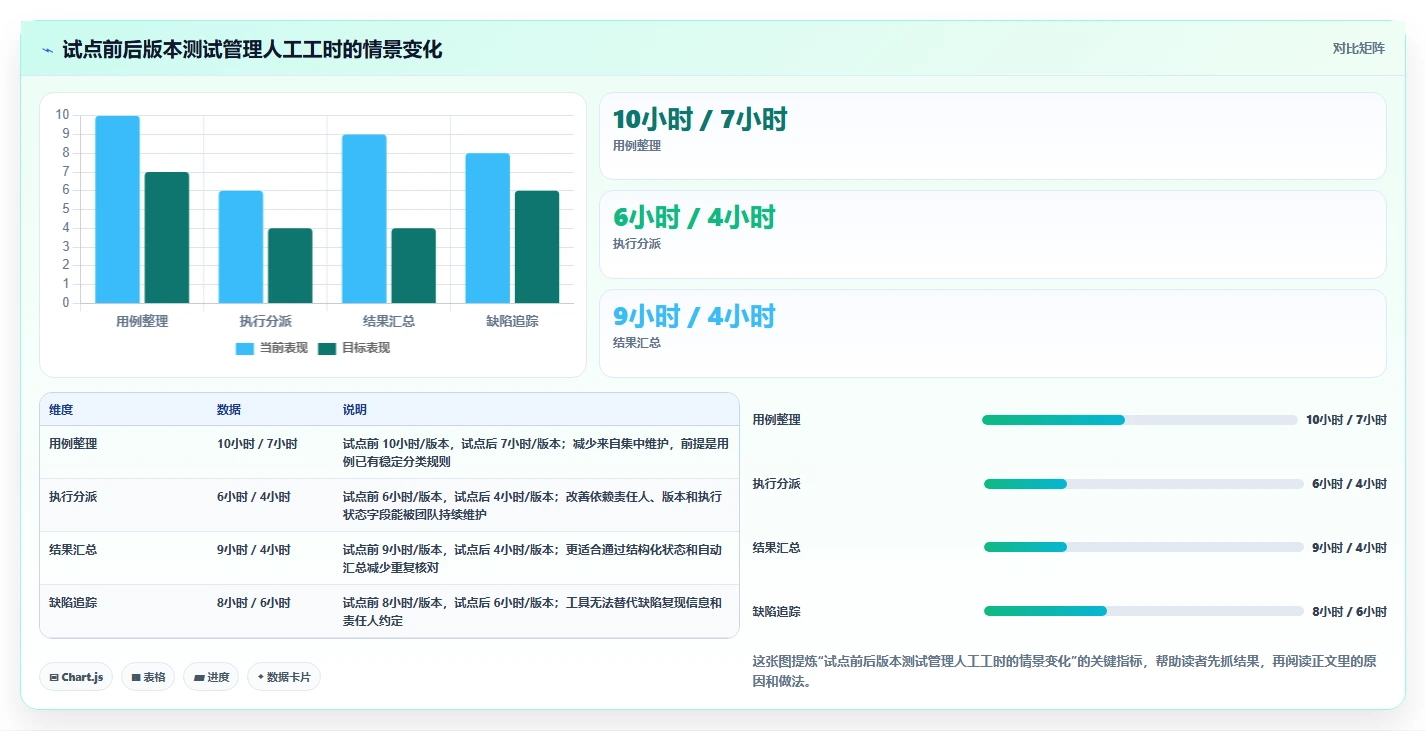The width and height of the screenshot is (1426, 731).
Task: Click the 缺陷追踪 x-axis label in chart
Action: point(512,321)
